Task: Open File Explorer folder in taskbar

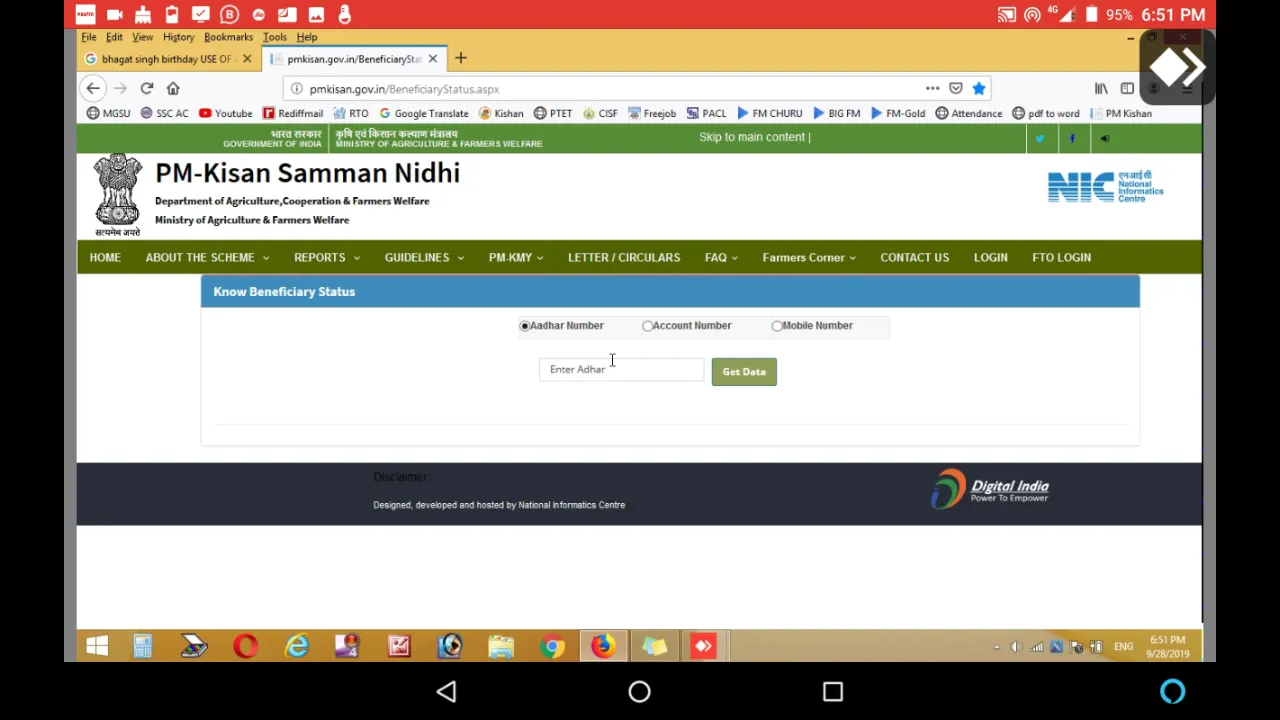Action: [x=501, y=647]
